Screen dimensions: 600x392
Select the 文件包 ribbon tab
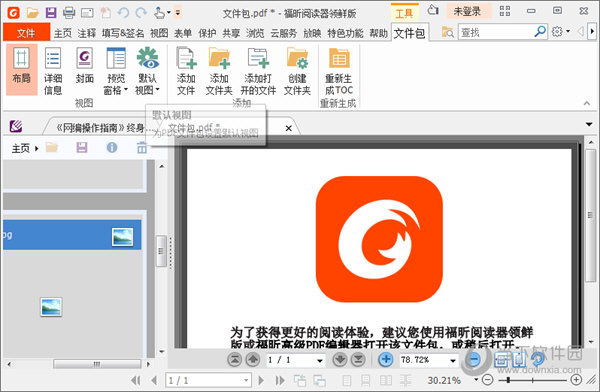coord(409,33)
